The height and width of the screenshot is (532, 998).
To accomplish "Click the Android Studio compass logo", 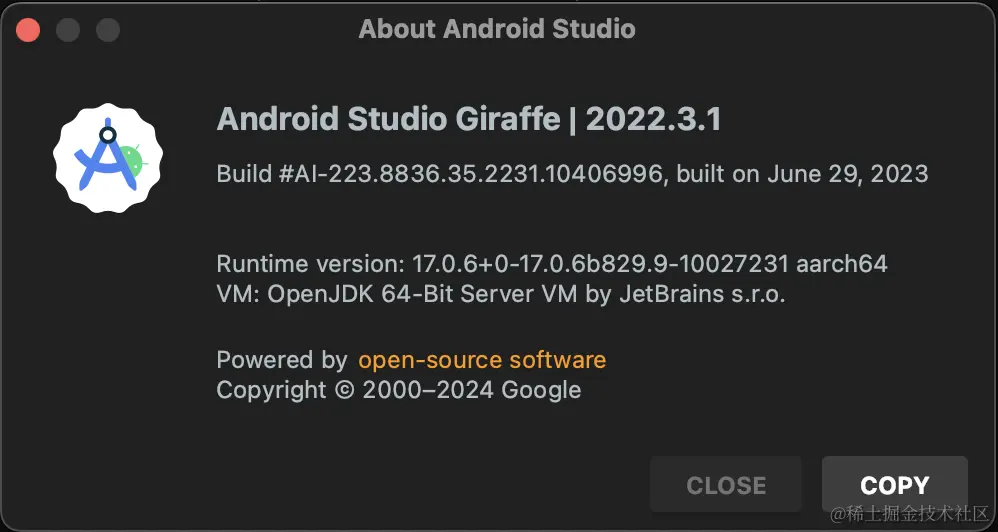I will point(107,156).
